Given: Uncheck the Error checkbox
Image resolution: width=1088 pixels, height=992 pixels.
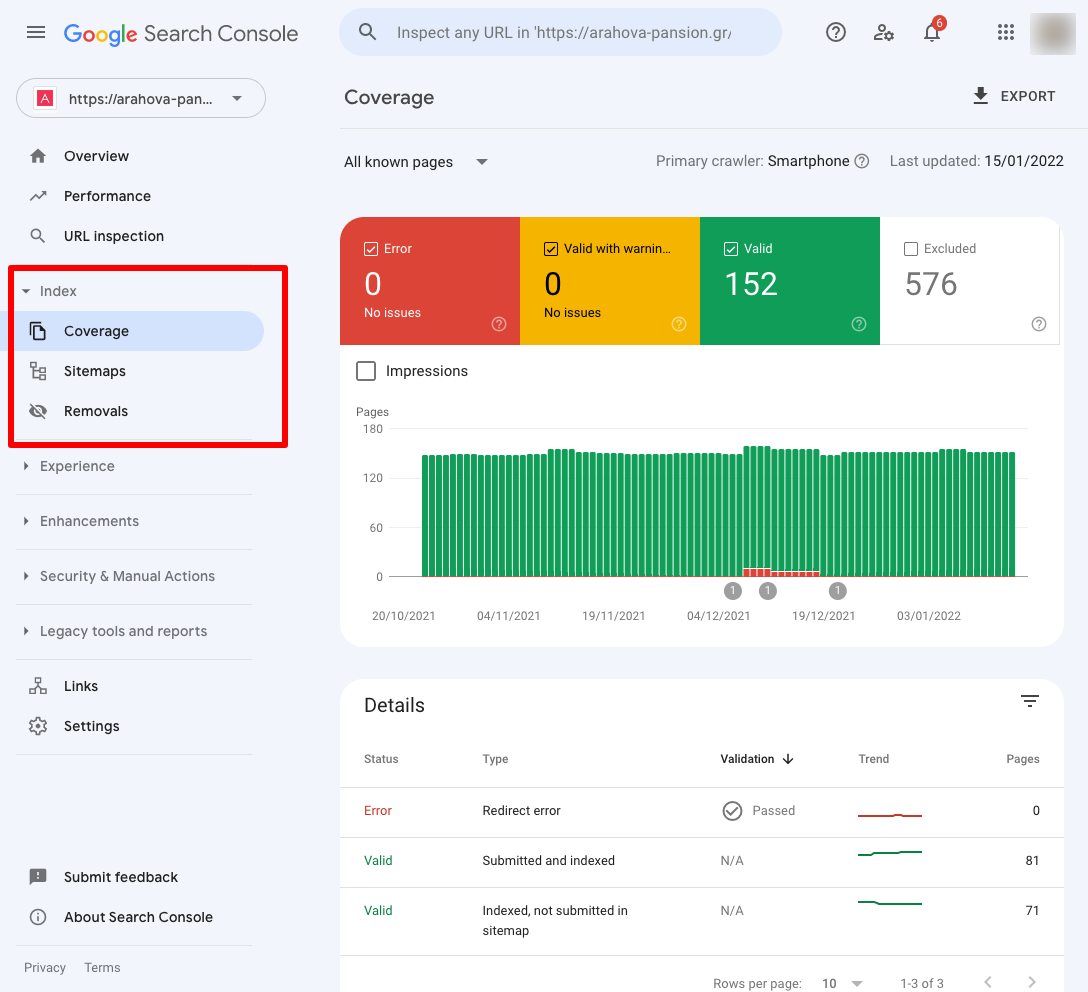Looking at the screenshot, I should coord(371,249).
